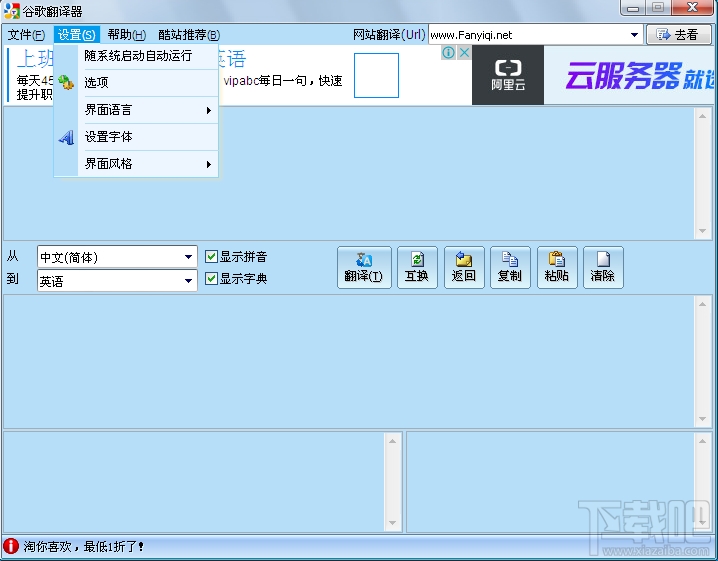This screenshot has width=718, height=561.
Task: Click the up arrow of the source text scrollbar
Action: (x=702, y=116)
